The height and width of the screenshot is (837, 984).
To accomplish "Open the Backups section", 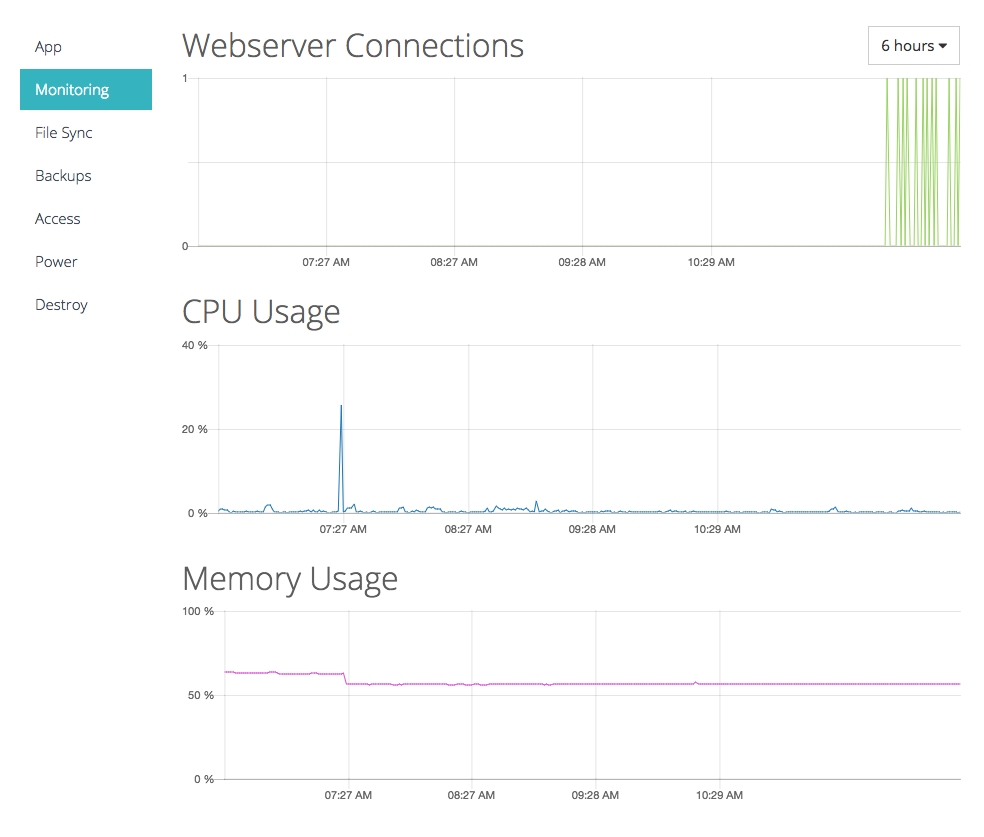I will click(63, 176).
